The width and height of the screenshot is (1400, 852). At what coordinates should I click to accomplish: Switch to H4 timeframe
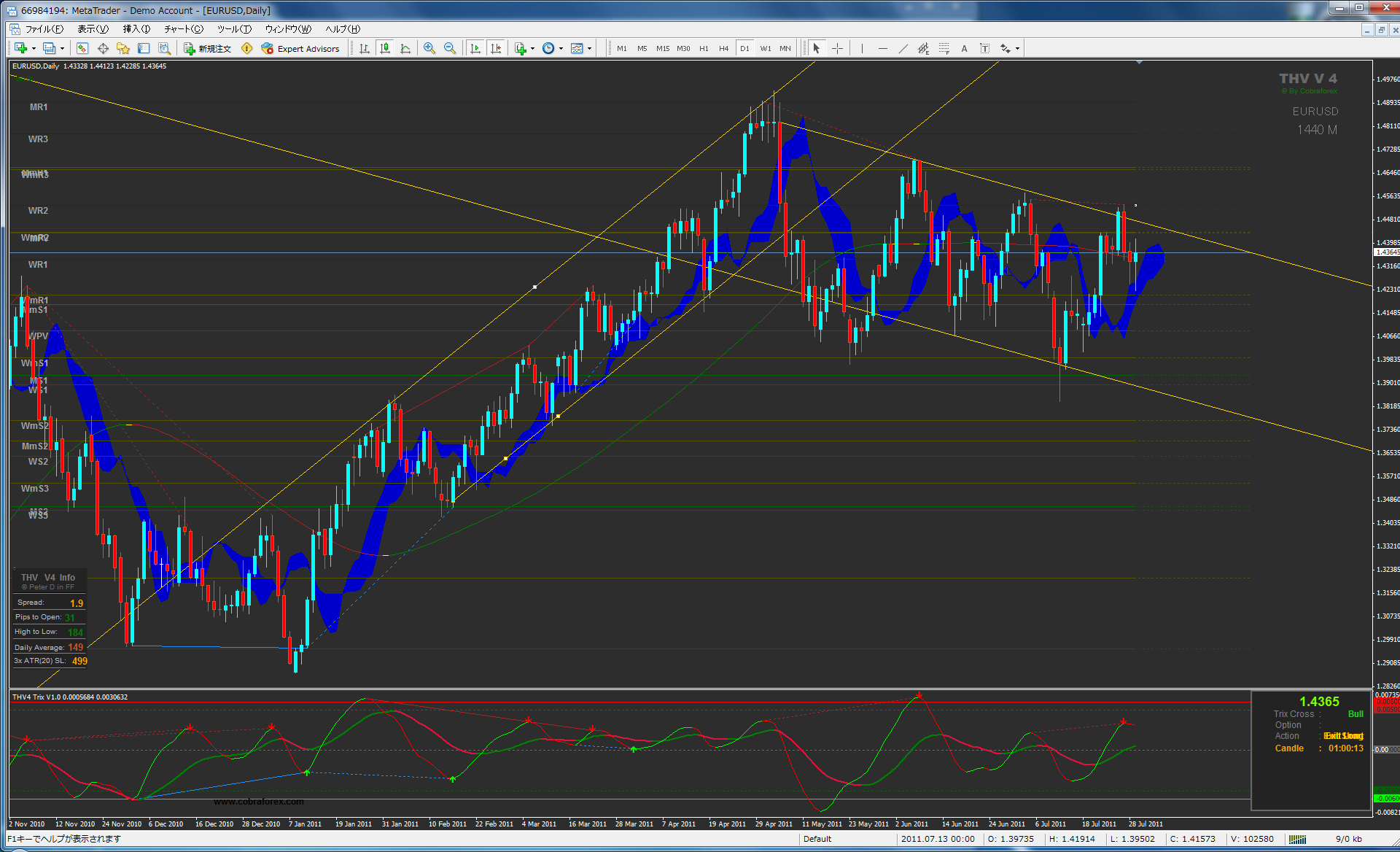(x=723, y=48)
